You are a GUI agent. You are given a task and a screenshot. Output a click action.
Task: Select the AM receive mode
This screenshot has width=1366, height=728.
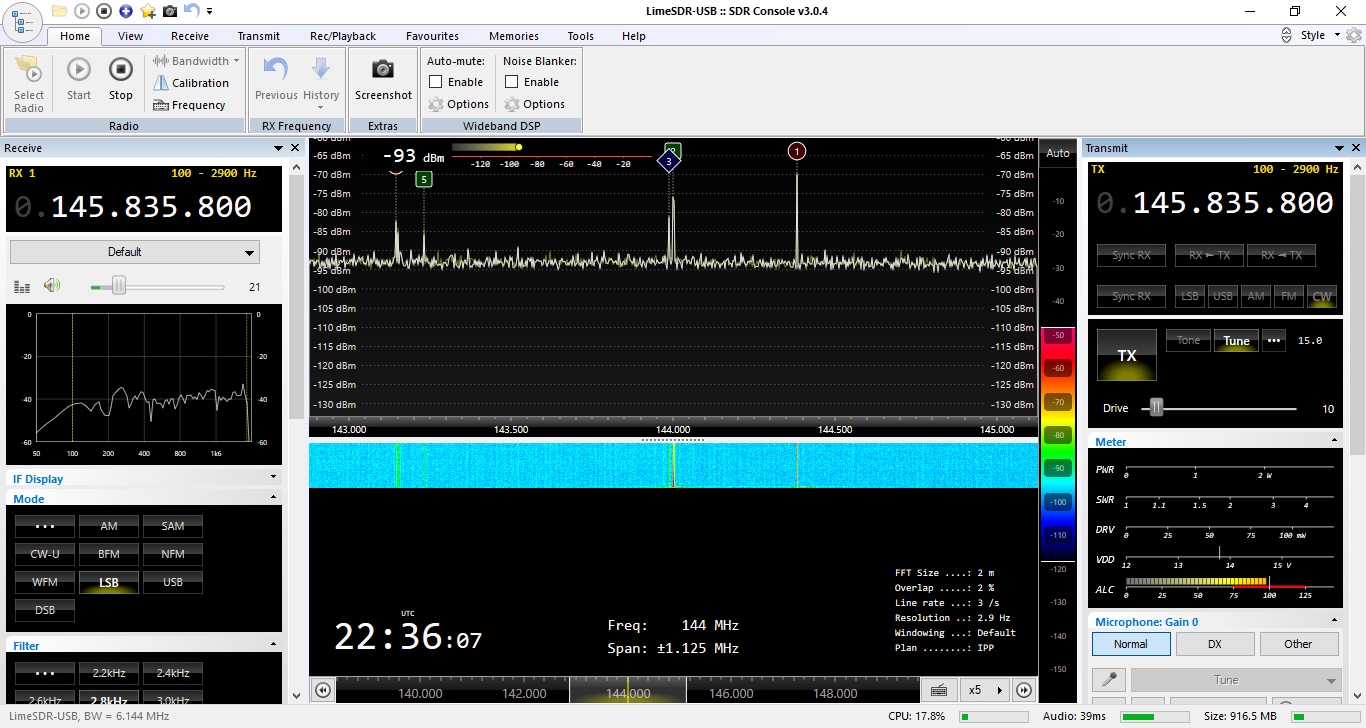coord(109,526)
